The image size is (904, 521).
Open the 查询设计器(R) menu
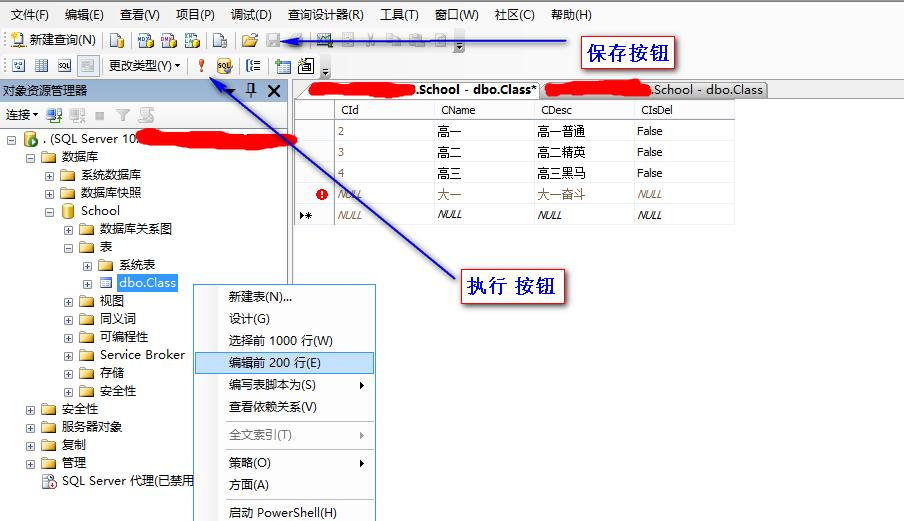(326, 14)
